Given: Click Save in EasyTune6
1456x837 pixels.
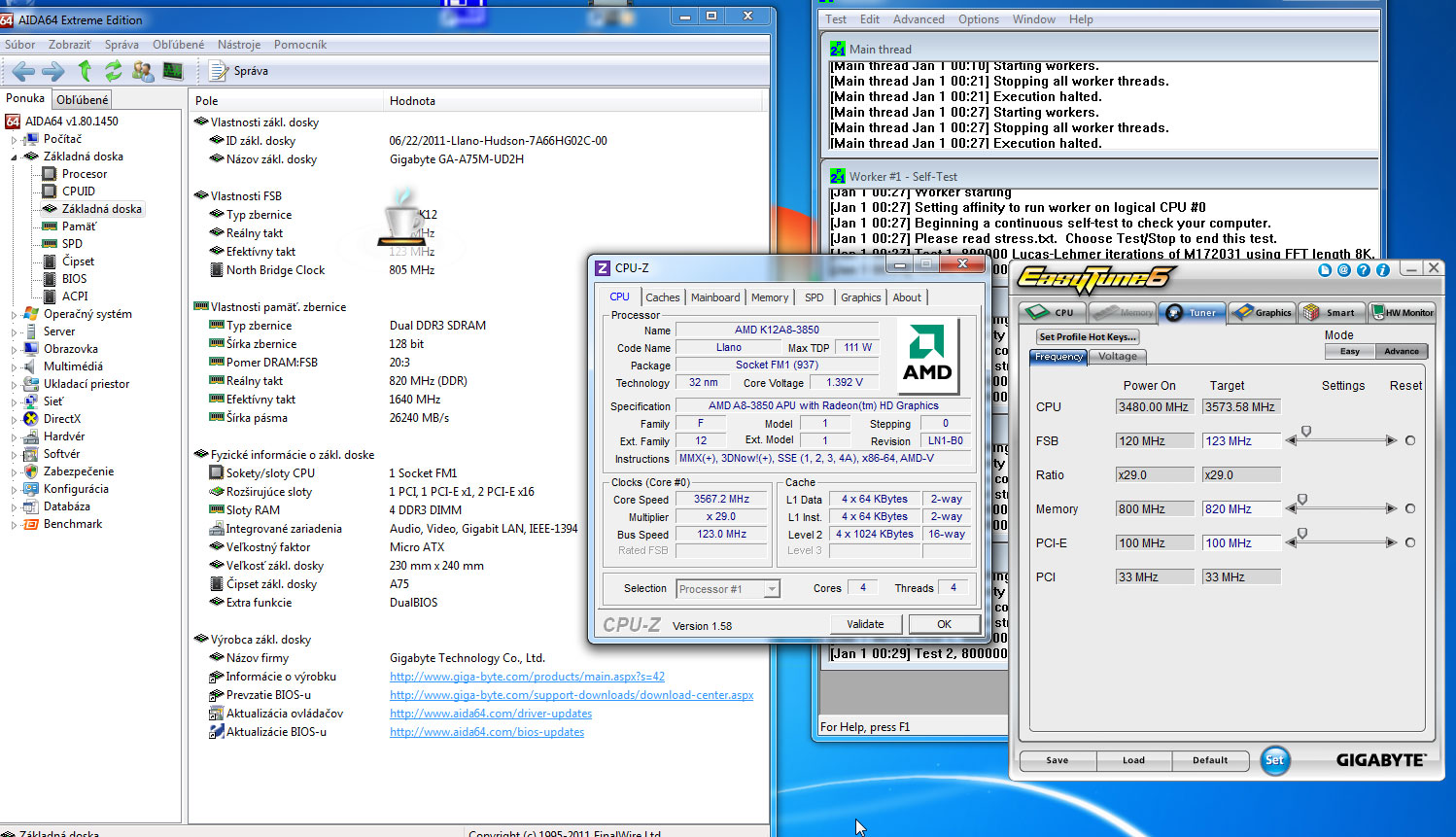Looking at the screenshot, I should click(x=1057, y=760).
